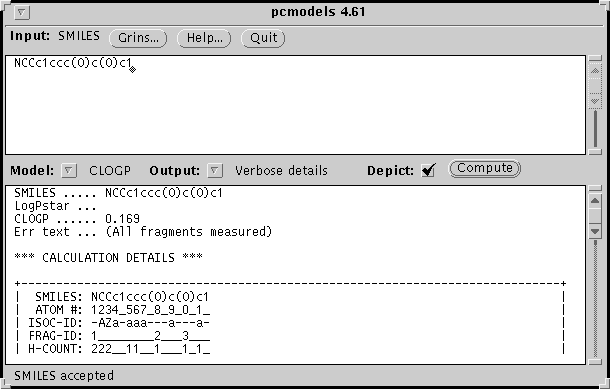Click the input pane scroll-up arrow
Screen dimensions: 610x389
pos(595,71)
